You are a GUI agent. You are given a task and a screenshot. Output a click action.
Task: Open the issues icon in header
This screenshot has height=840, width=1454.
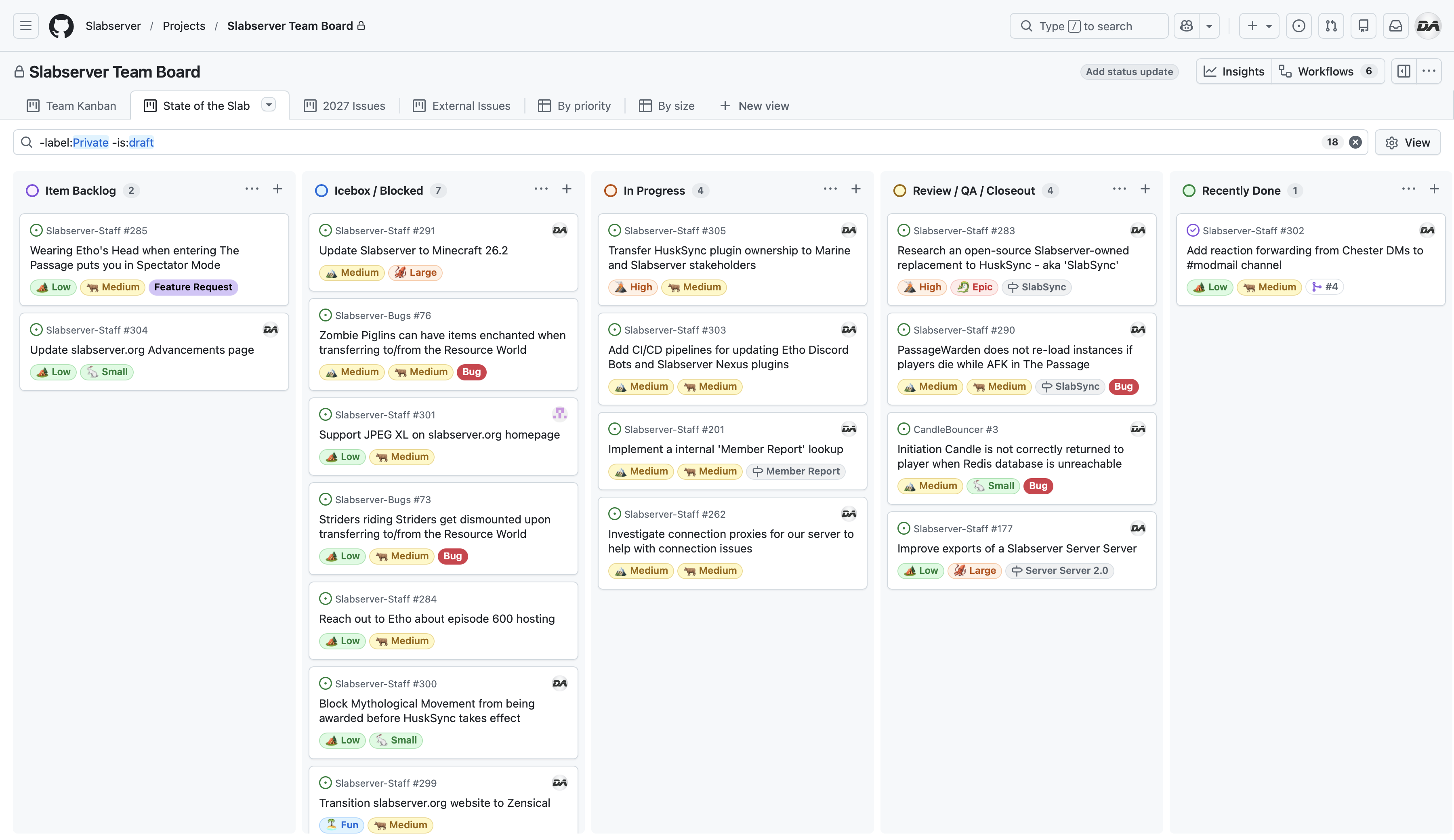pyautogui.click(x=1299, y=26)
